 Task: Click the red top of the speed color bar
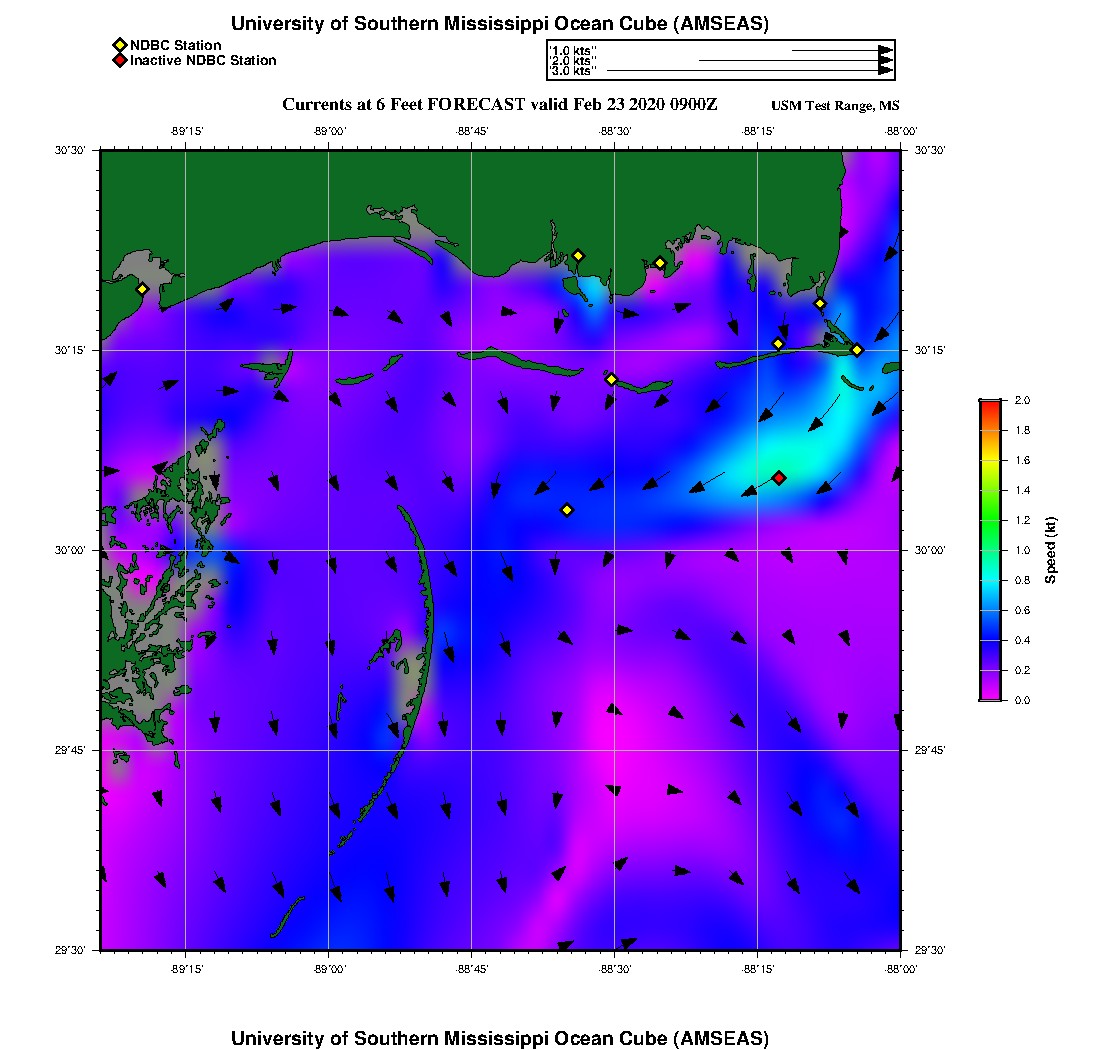[989, 405]
